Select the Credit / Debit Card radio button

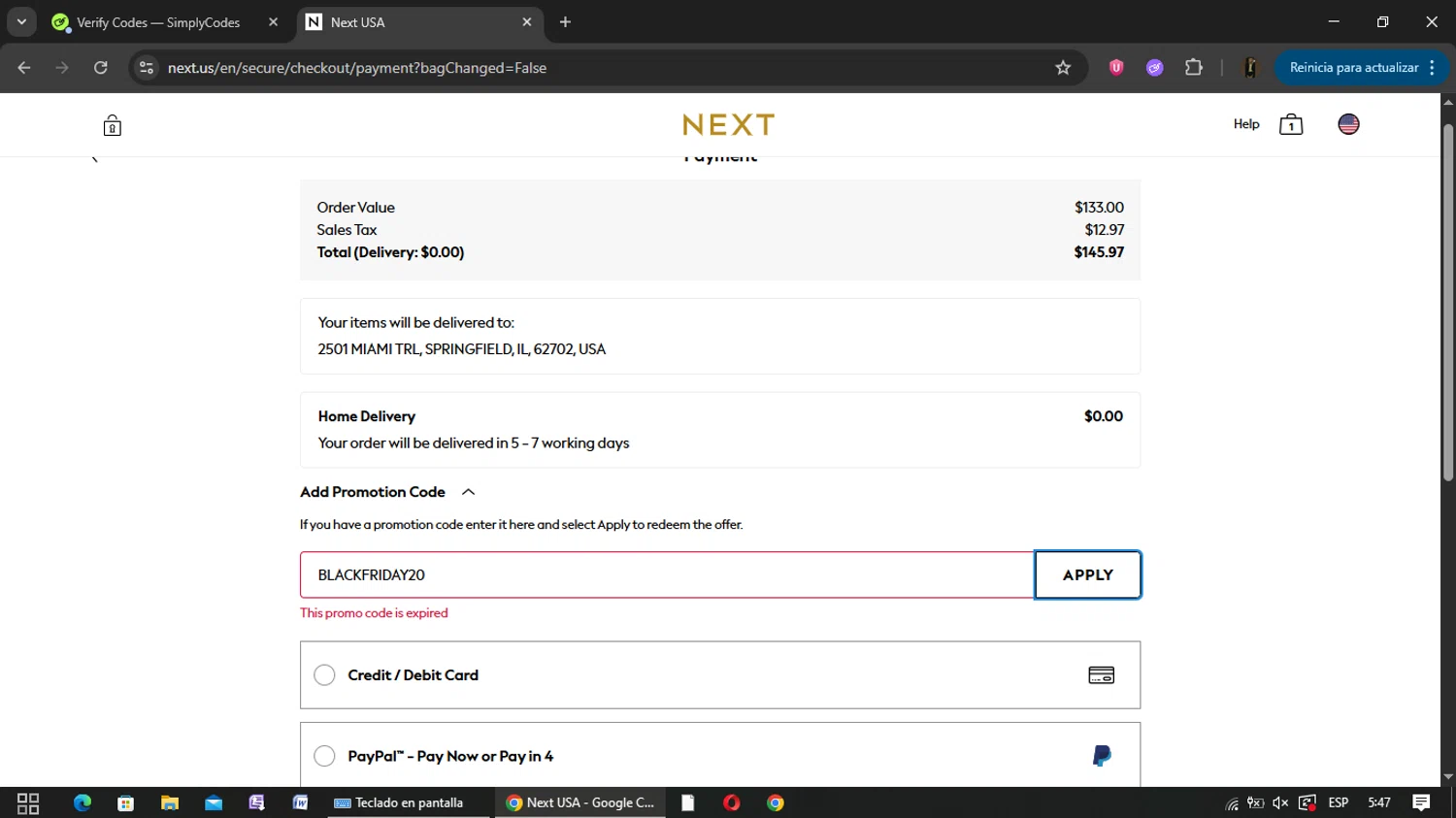point(324,675)
